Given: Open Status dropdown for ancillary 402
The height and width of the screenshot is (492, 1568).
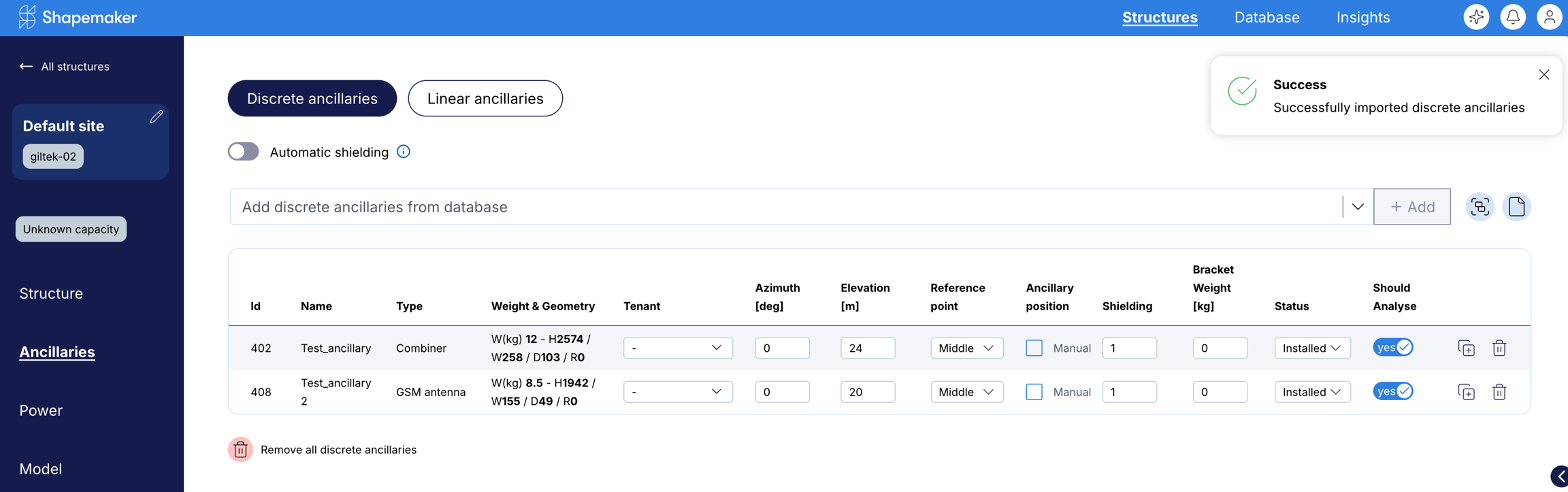Looking at the screenshot, I should pos(1311,348).
